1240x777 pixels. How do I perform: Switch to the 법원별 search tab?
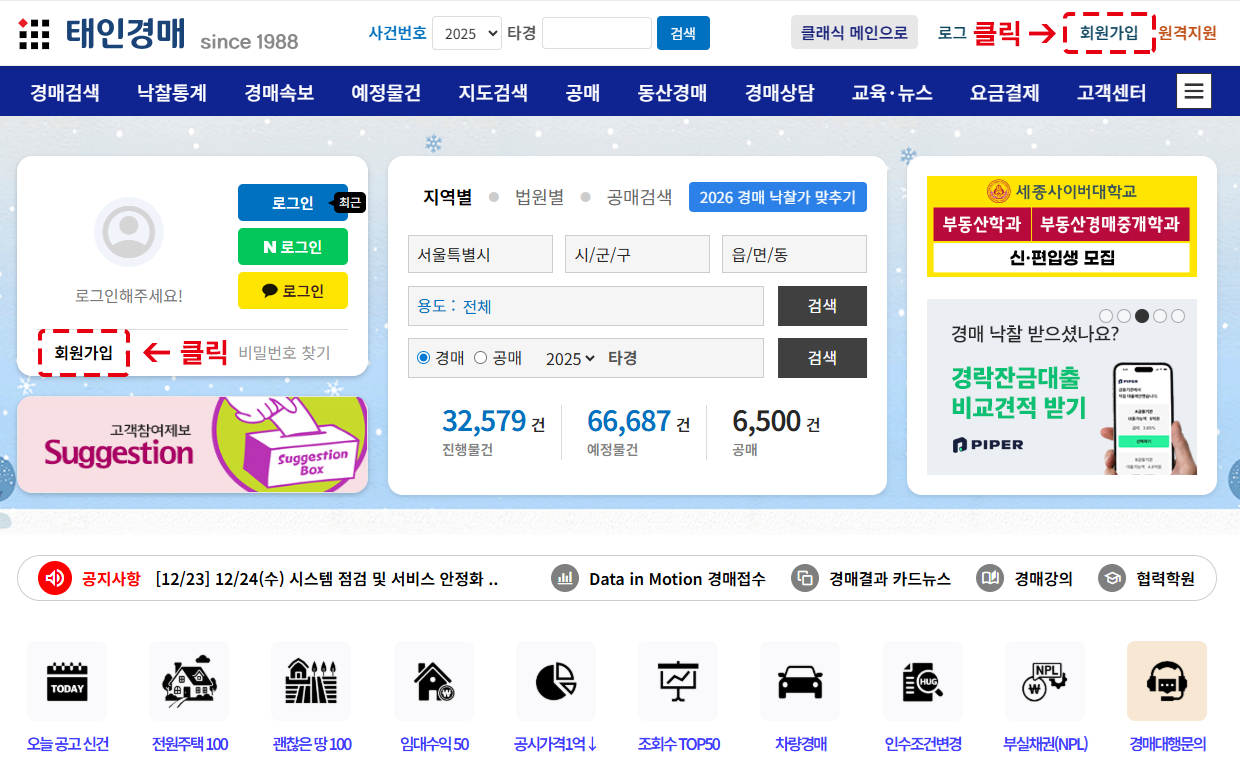tap(539, 197)
